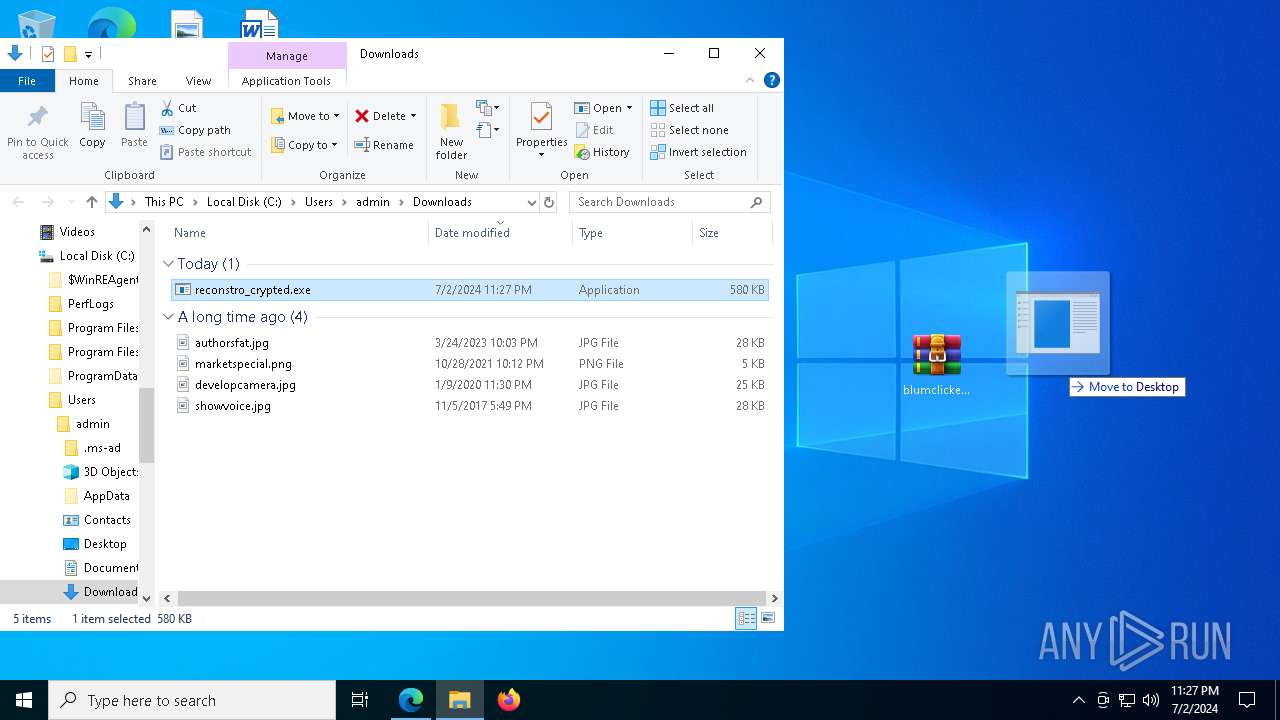This screenshot has width=1280, height=720.
Task: Click the Manage contextual tab
Action: 287,56
